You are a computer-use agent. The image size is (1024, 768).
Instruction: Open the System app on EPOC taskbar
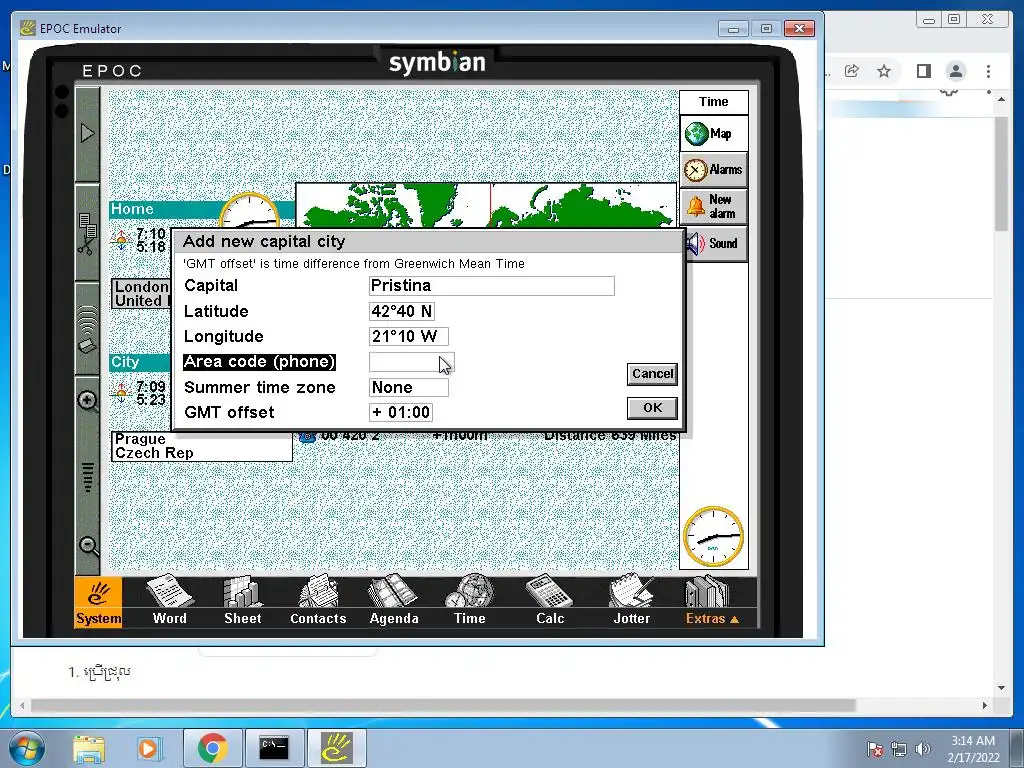point(98,602)
